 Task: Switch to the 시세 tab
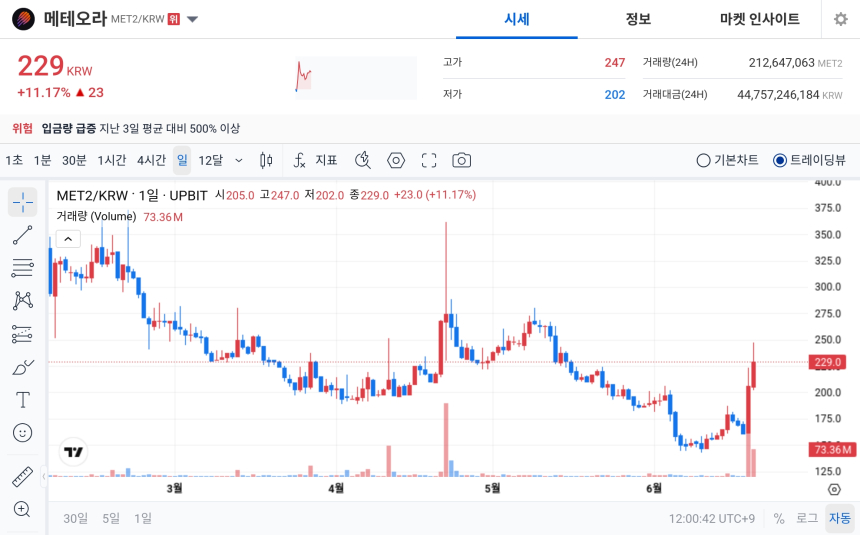(517, 19)
